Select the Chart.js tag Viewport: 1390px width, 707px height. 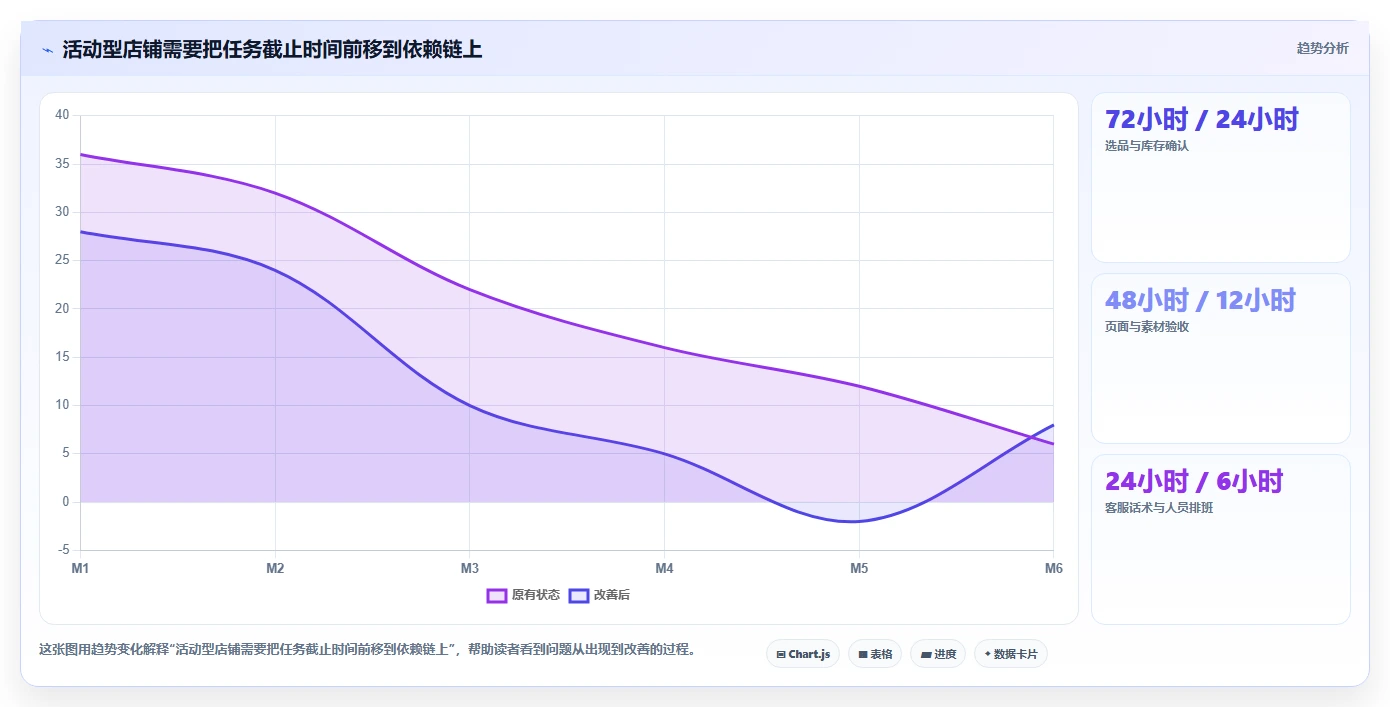(803, 654)
